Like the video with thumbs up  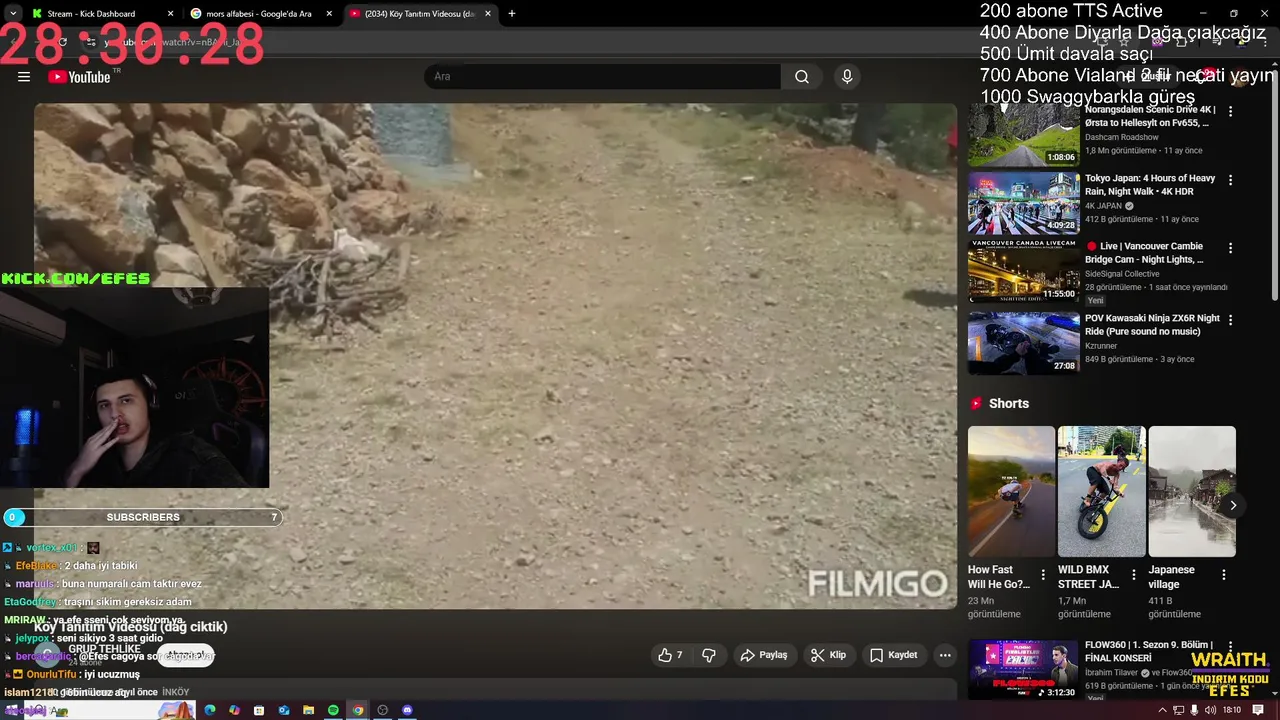coord(671,655)
